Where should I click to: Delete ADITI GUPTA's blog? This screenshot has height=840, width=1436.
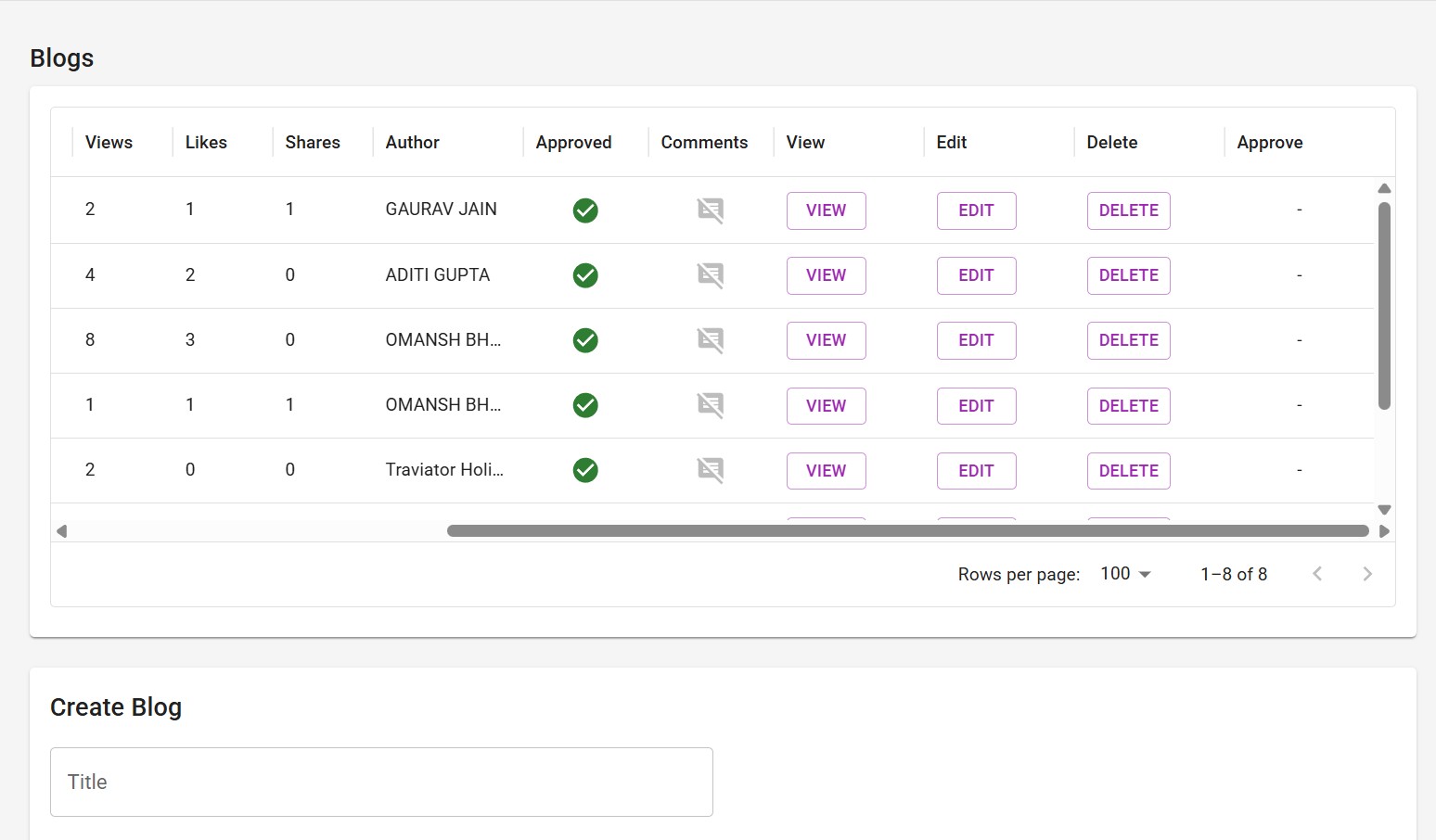coord(1129,275)
